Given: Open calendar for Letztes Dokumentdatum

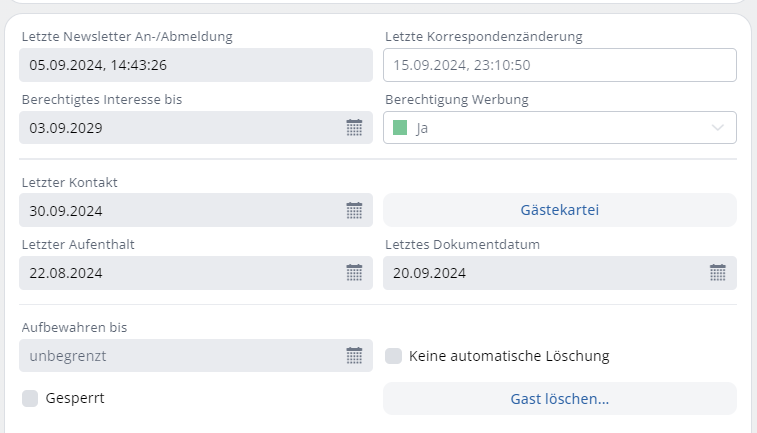Looking at the screenshot, I should [718, 273].
